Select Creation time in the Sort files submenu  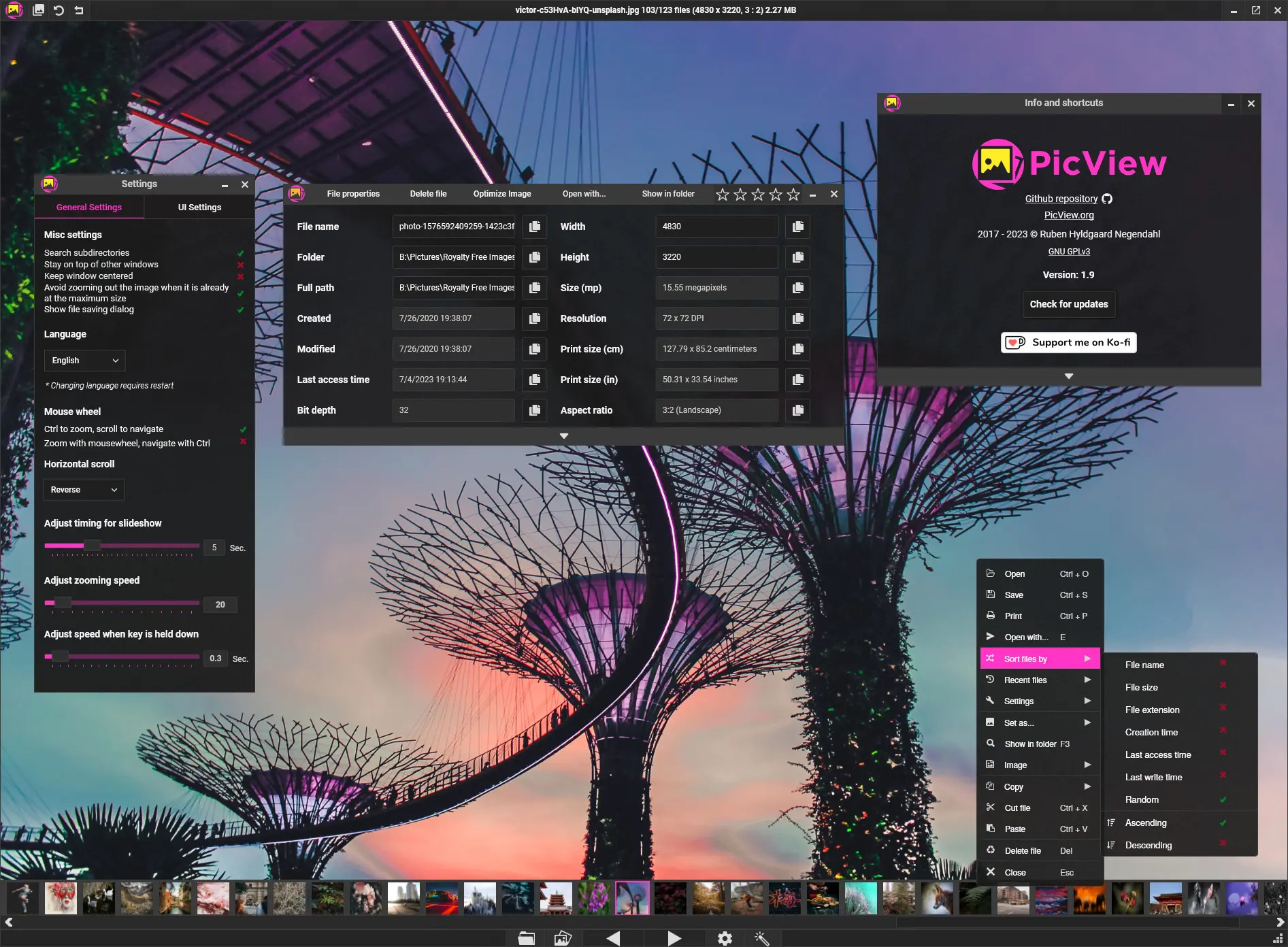1151,732
